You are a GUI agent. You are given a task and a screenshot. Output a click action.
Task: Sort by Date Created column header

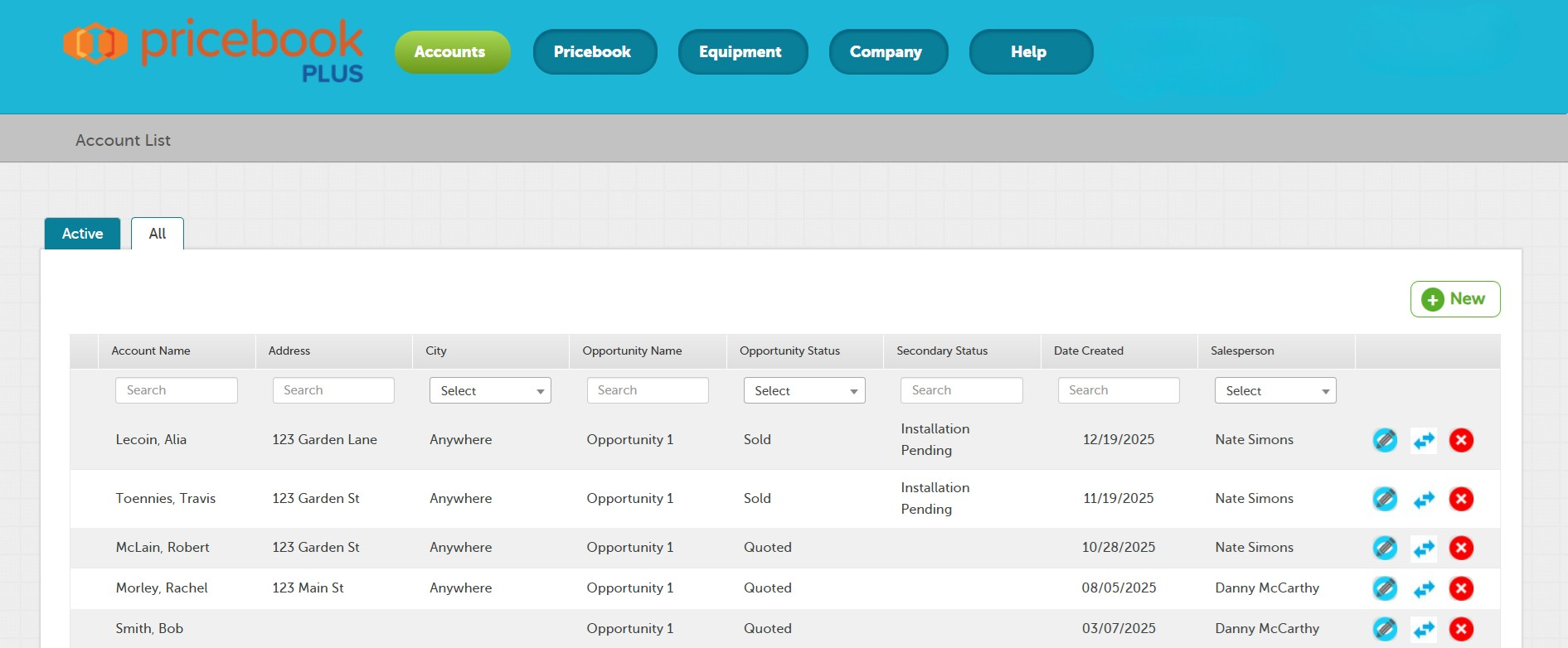click(x=1088, y=351)
